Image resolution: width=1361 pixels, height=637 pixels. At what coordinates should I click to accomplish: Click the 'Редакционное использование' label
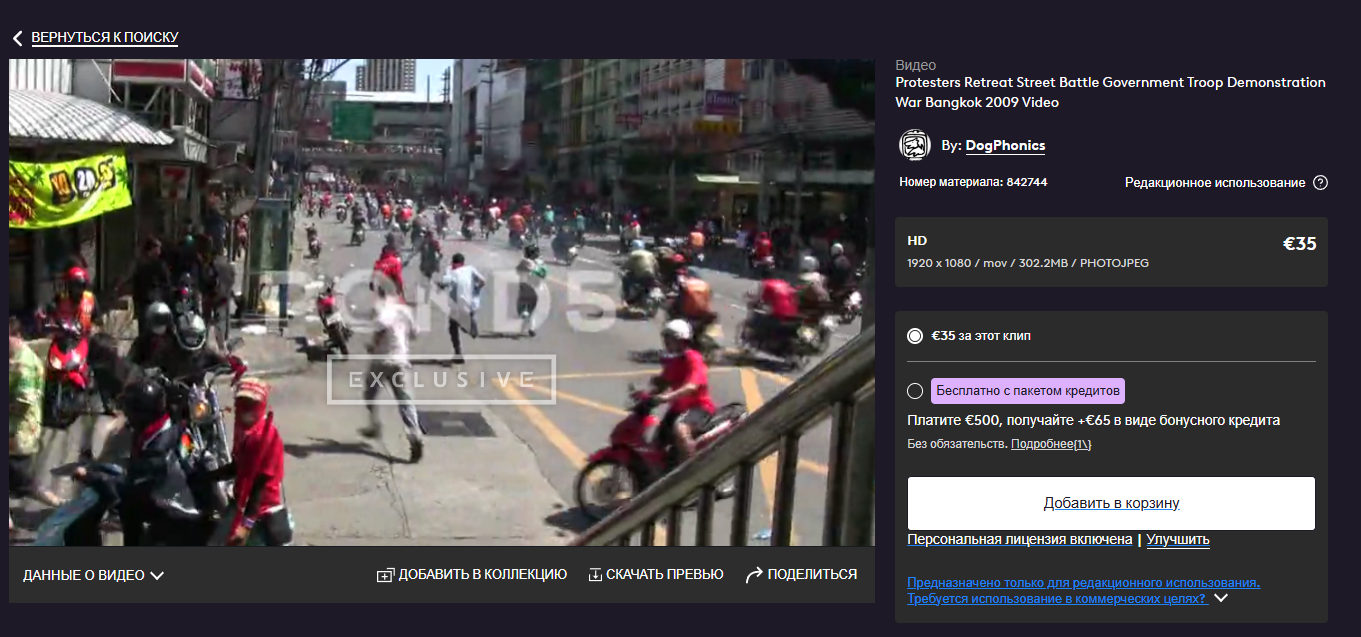1214,183
